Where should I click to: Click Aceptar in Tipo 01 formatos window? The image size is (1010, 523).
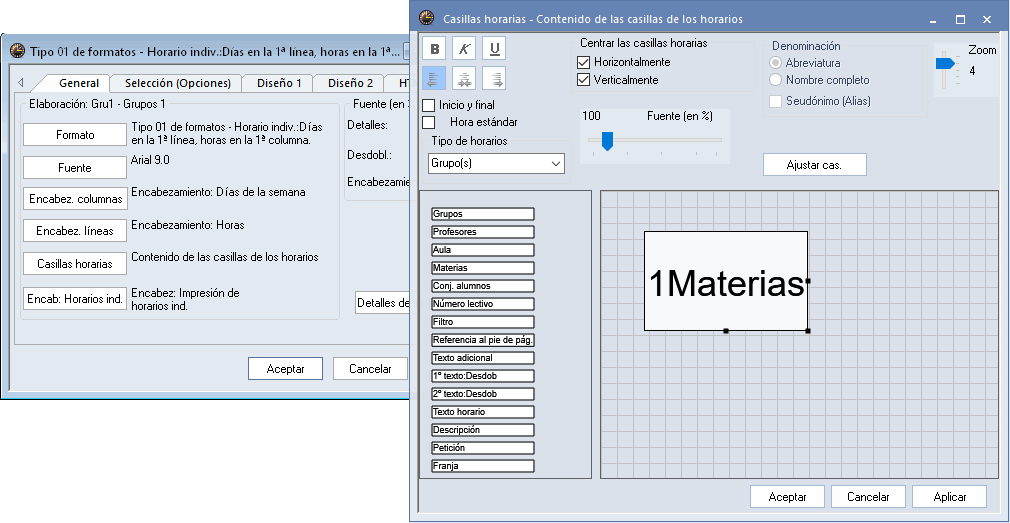[x=285, y=369]
